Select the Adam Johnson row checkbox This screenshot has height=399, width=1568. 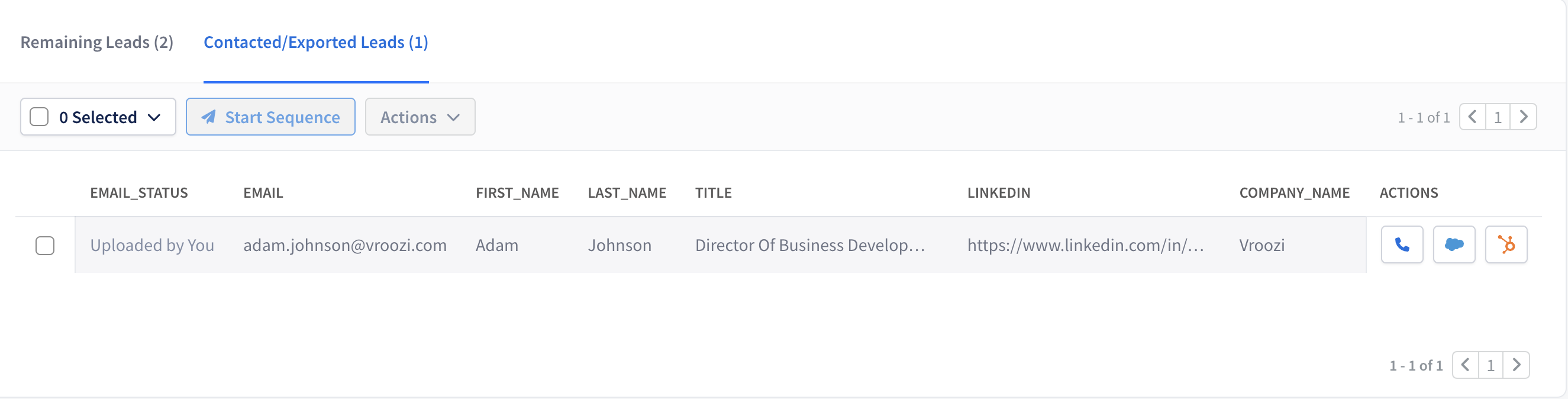(45, 246)
